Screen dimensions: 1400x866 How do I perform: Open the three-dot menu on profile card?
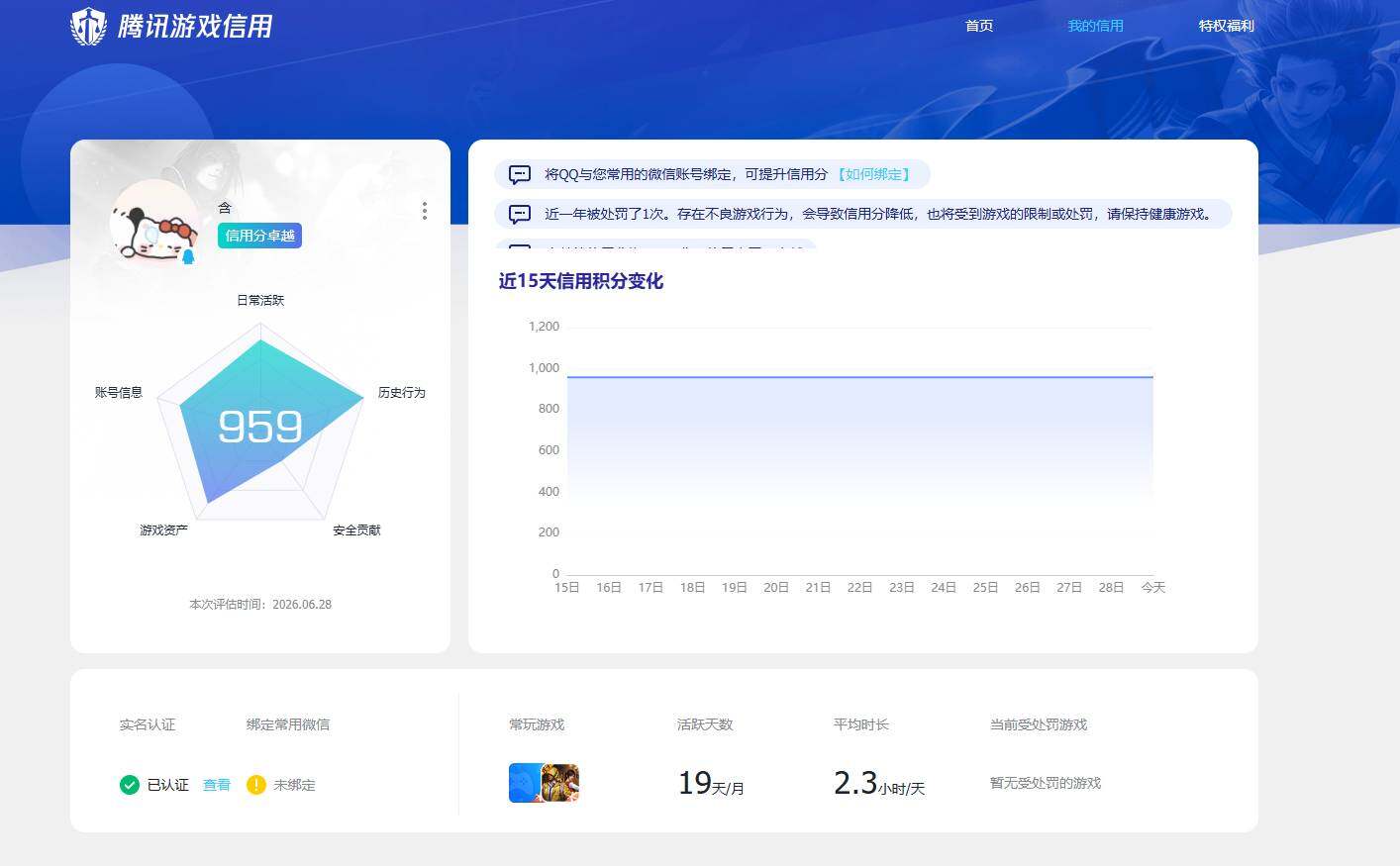point(424,211)
